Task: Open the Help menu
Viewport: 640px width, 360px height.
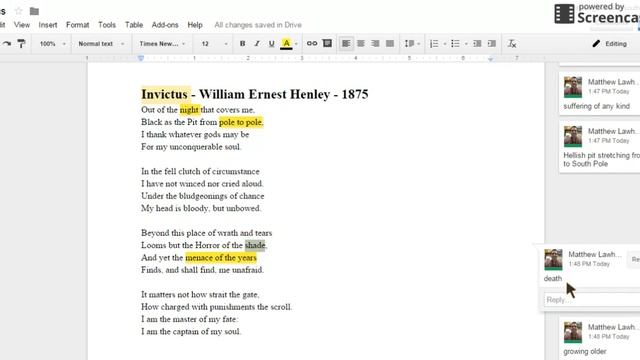Action: point(195,25)
